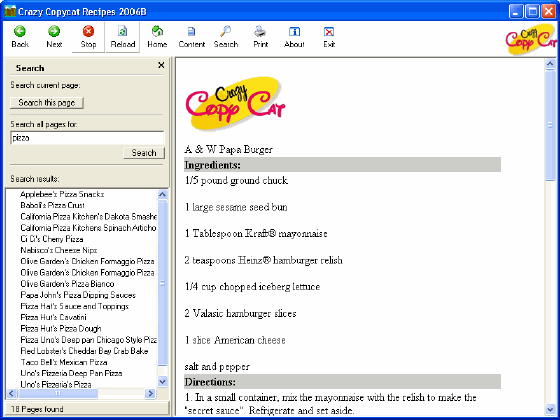Click the Crazy Copy Cat page logo
The height and width of the screenshot is (420, 560).
click(235, 103)
